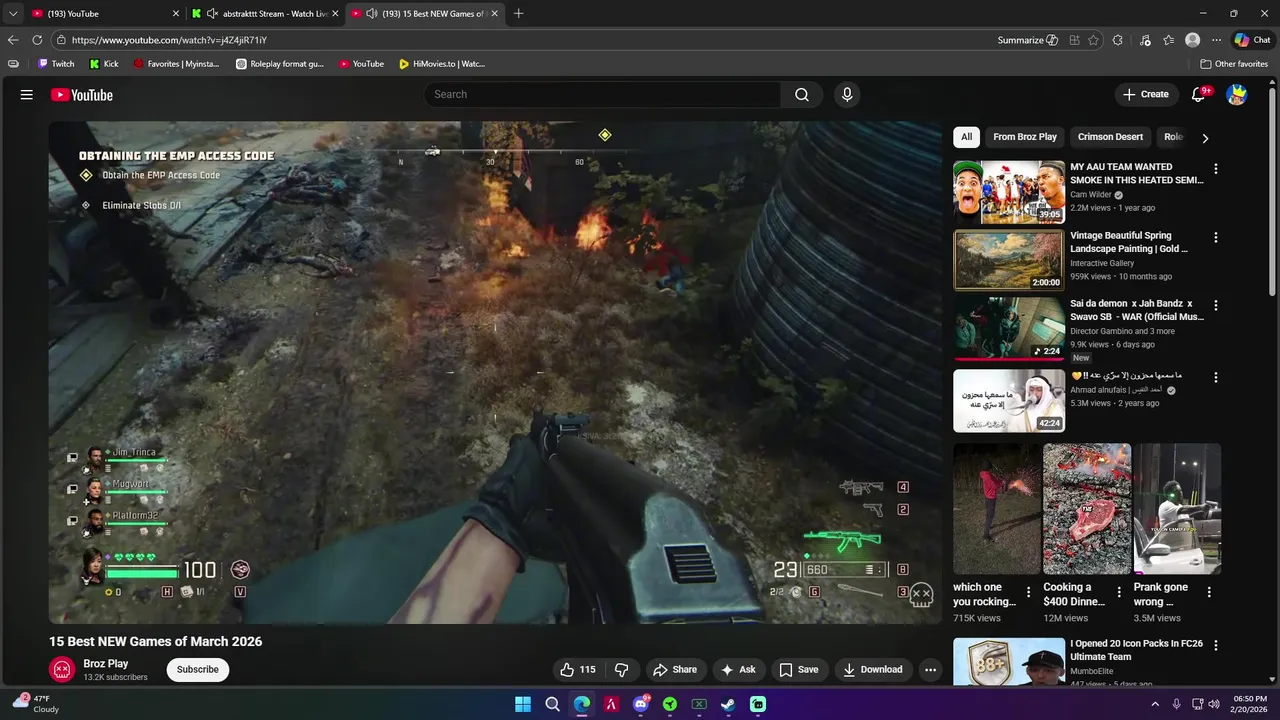The image size is (1280, 720).
Task: Open Steam from the taskbar
Action: pos(728,704)
